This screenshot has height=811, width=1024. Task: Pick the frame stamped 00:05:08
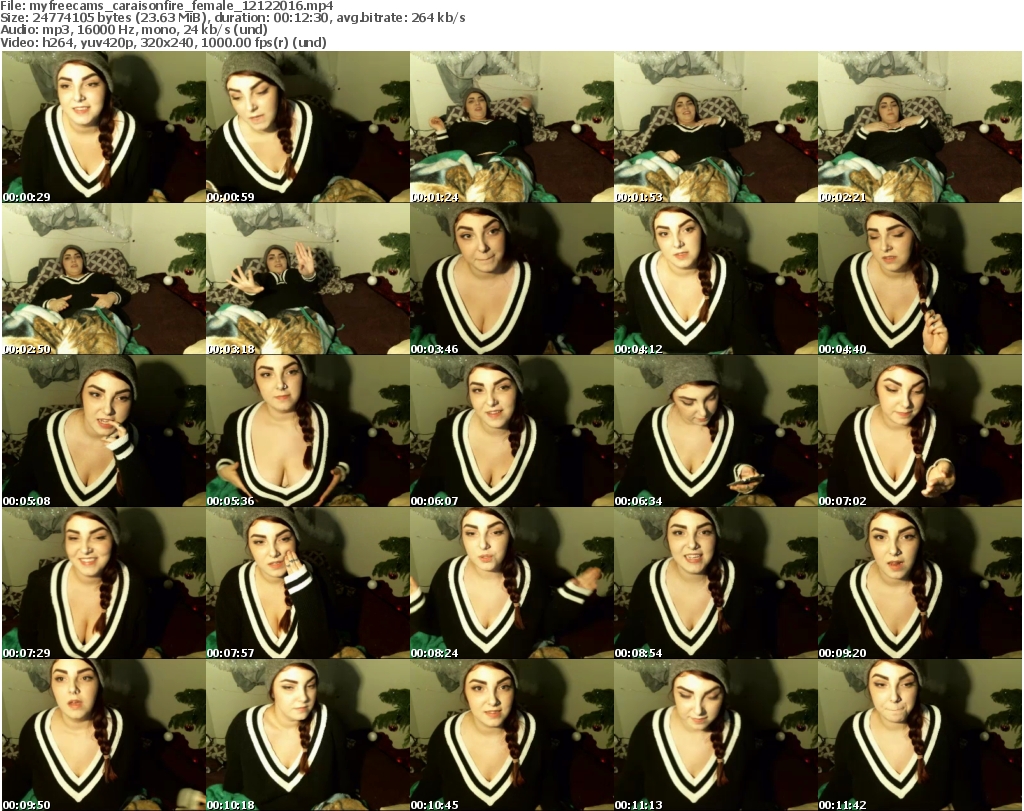(x=104, y=431)
